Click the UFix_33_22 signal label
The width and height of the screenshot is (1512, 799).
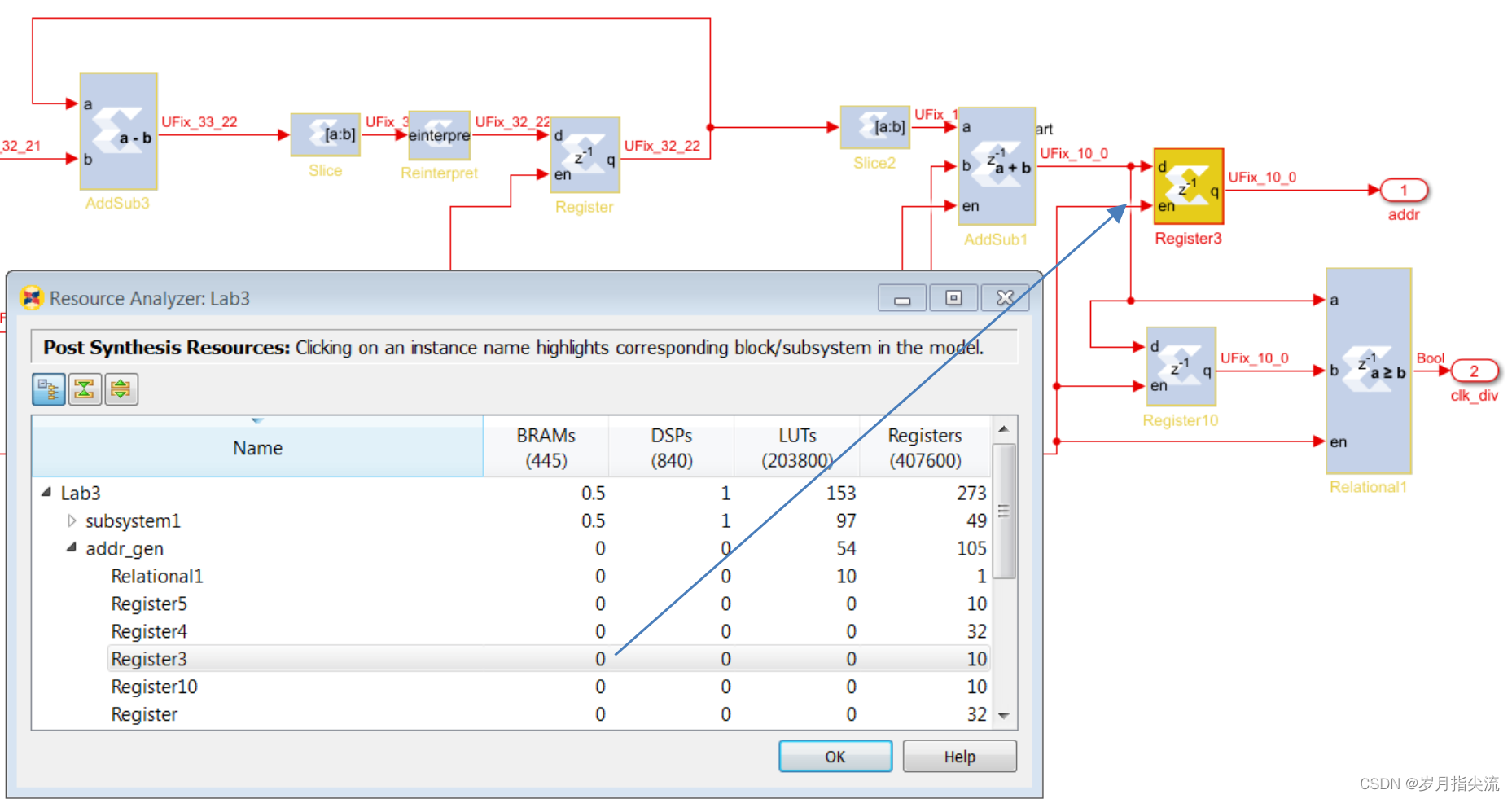point(199,121)
